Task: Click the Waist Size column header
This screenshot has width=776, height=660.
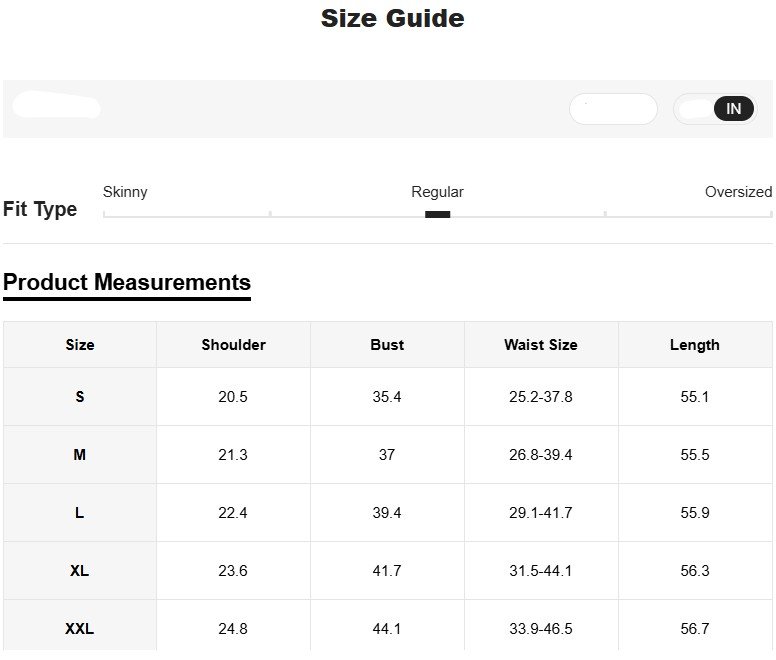Action: coord(541,345)
